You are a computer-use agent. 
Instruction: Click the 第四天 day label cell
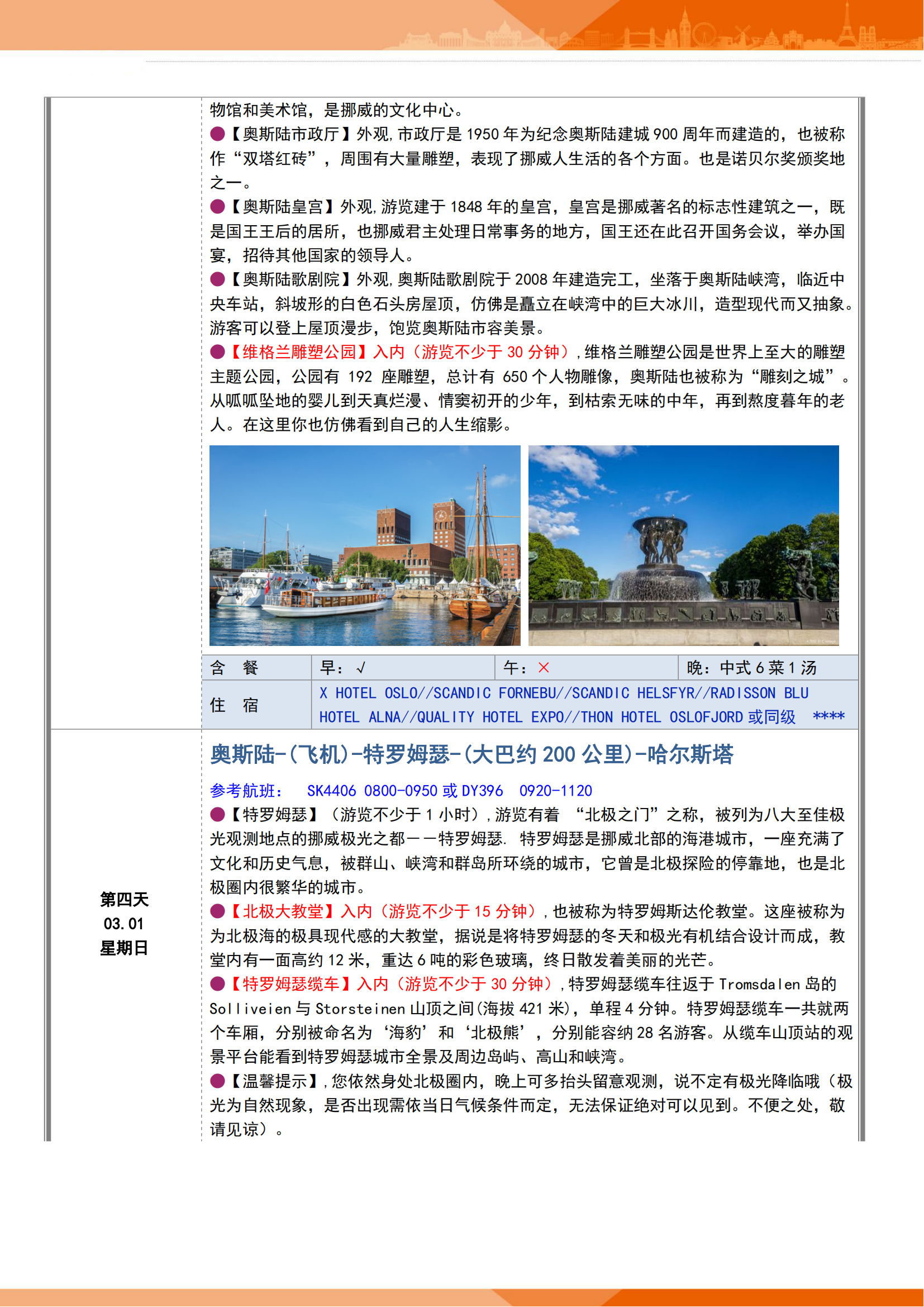pos(124,900)
